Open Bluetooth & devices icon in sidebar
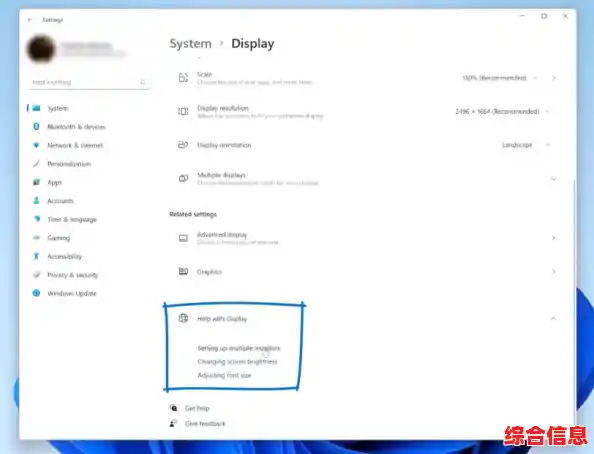 click(36, 127)
